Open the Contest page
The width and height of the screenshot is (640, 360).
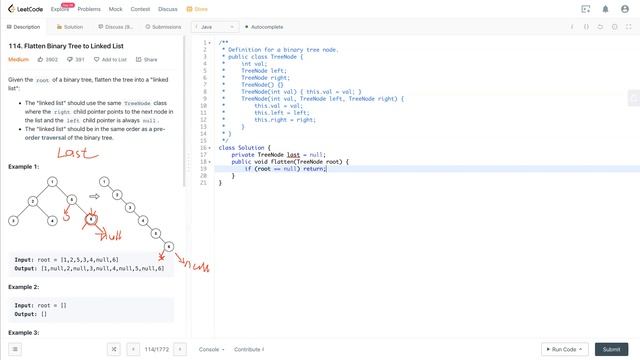(x=140, y=9)
